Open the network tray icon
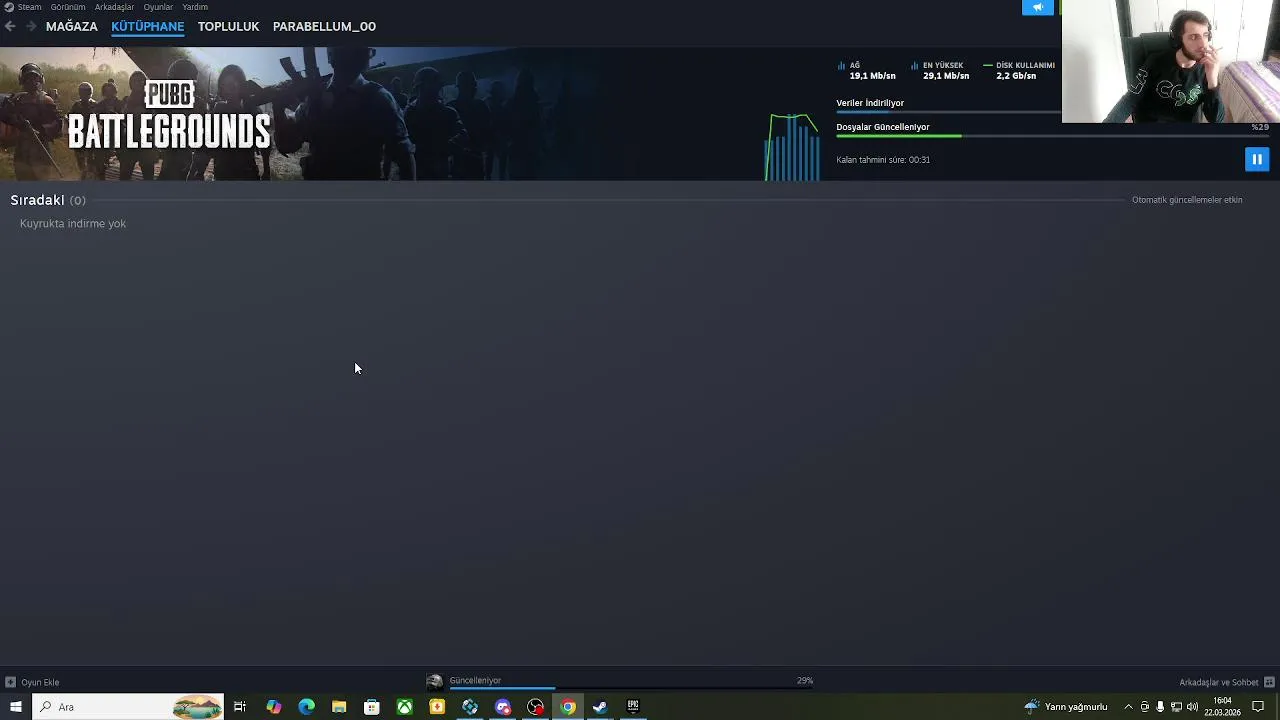The height and width of the screenshot is (720, 1280). 1176,707
